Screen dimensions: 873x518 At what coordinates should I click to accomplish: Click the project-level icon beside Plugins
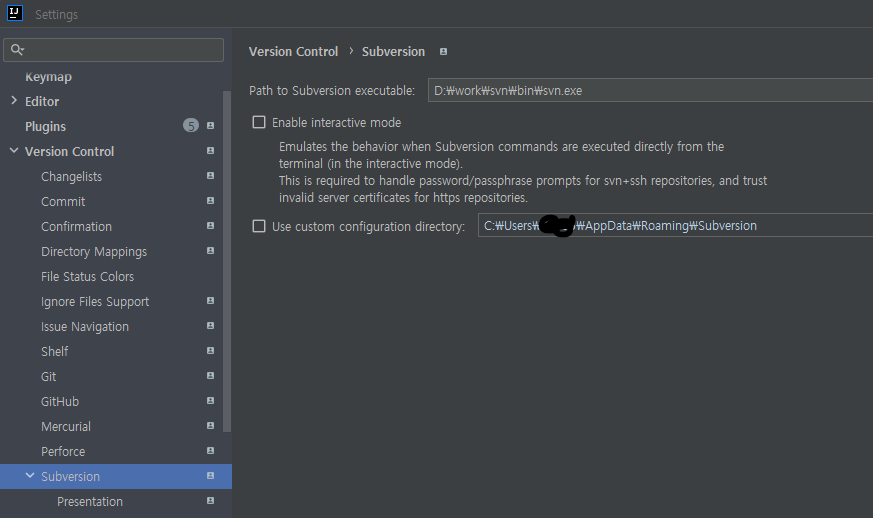210,126
